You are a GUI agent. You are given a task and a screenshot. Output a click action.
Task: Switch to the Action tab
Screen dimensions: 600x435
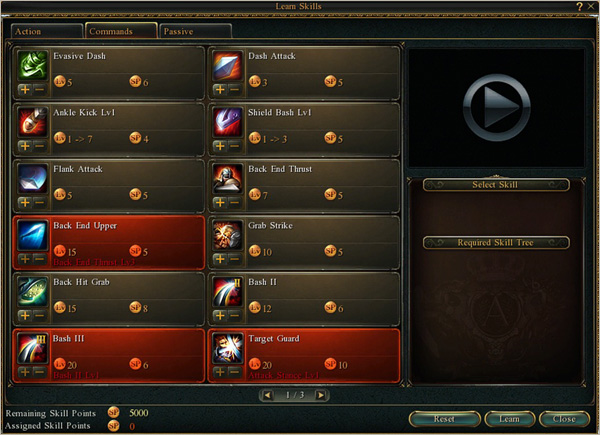(47, 31)
